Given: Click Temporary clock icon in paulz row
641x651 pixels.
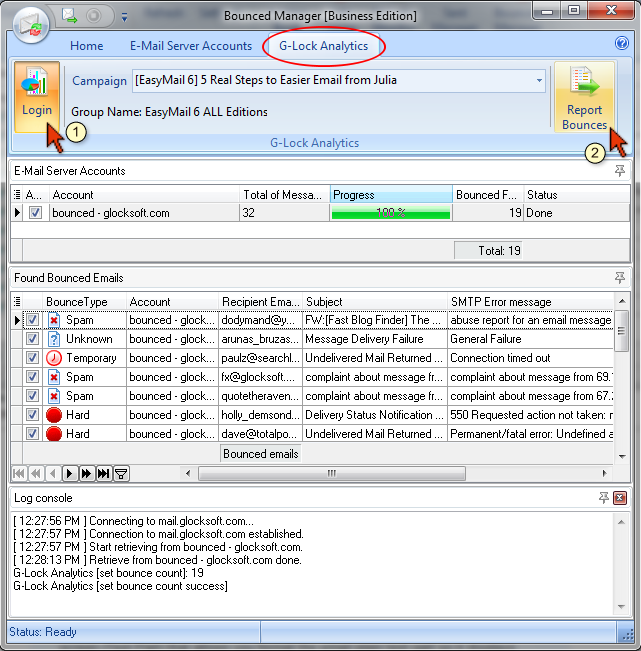Looking at the screenshot, I should click(x=54, y=358).
